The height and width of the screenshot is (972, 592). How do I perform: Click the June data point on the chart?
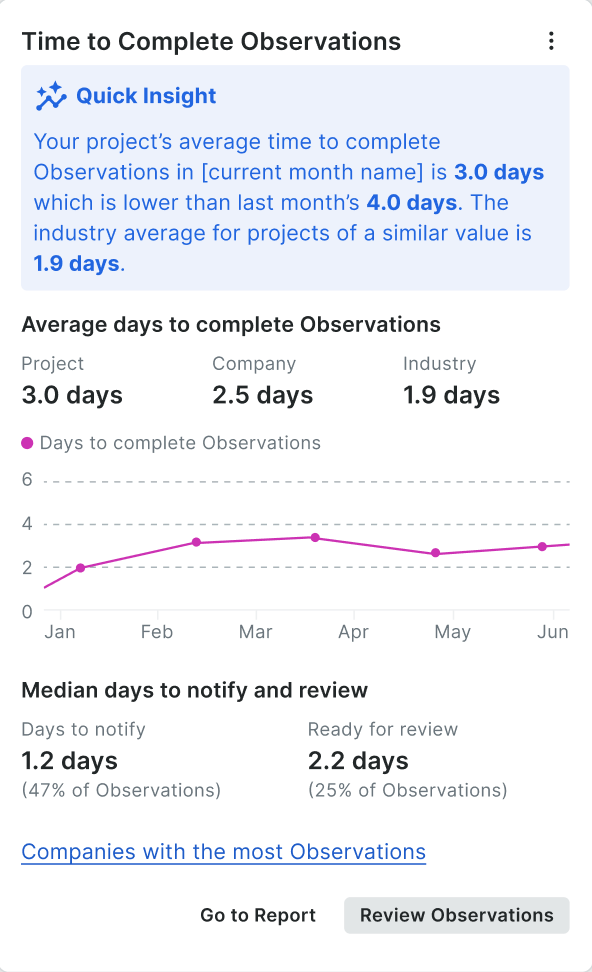(x=541, y=546)
